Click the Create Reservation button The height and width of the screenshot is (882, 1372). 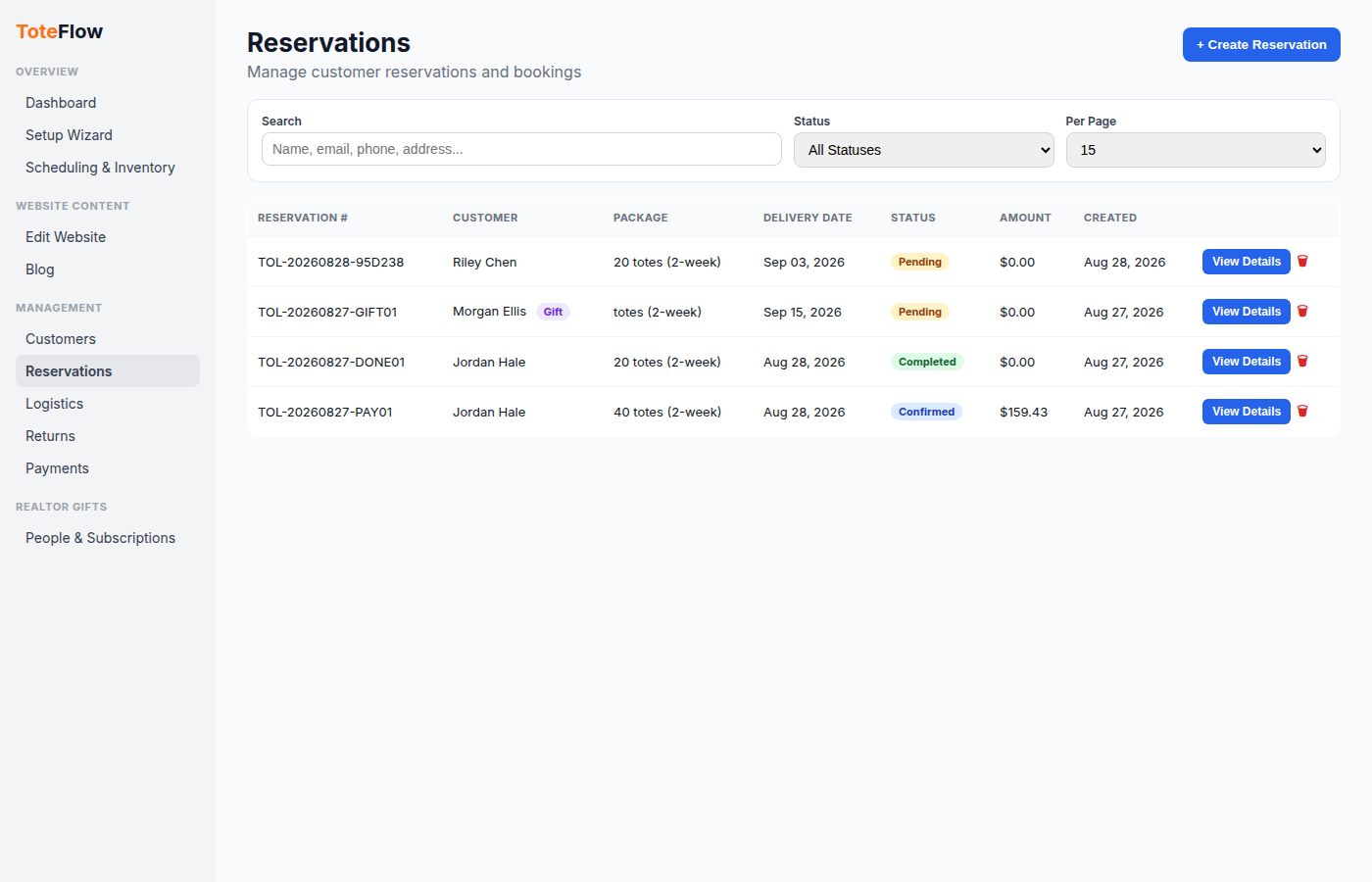1261,45
